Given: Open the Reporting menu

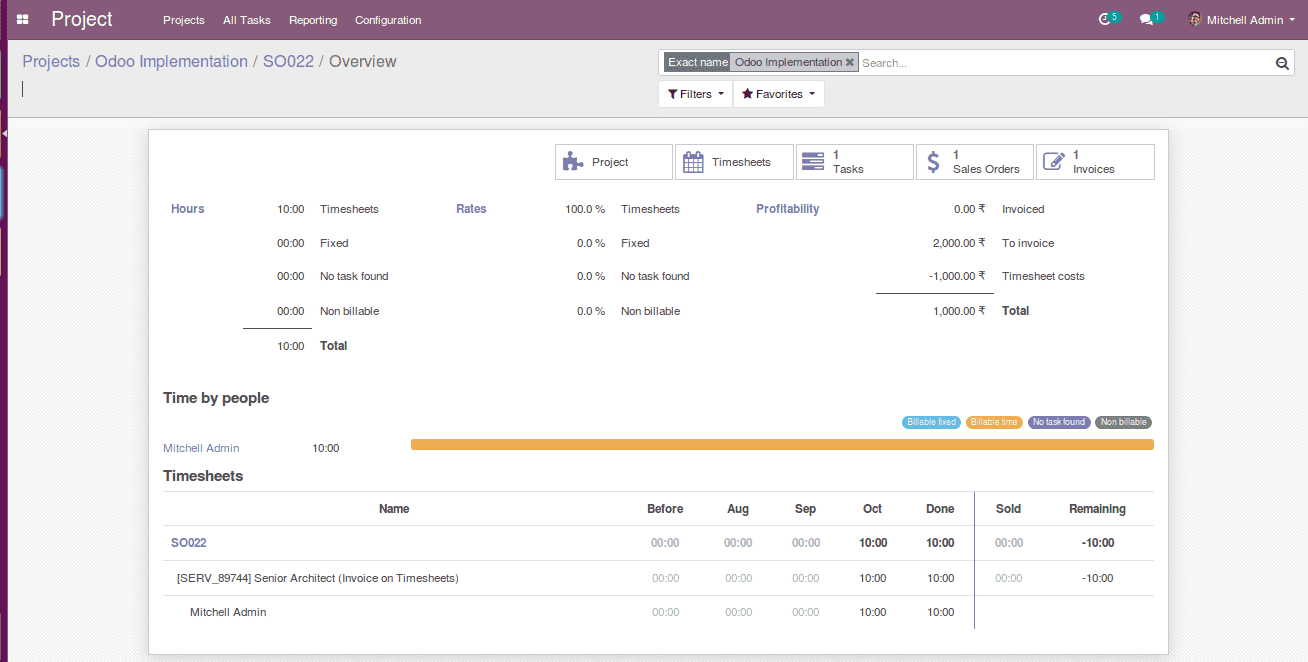Looking at the screenshot, I should pos(313,20).
